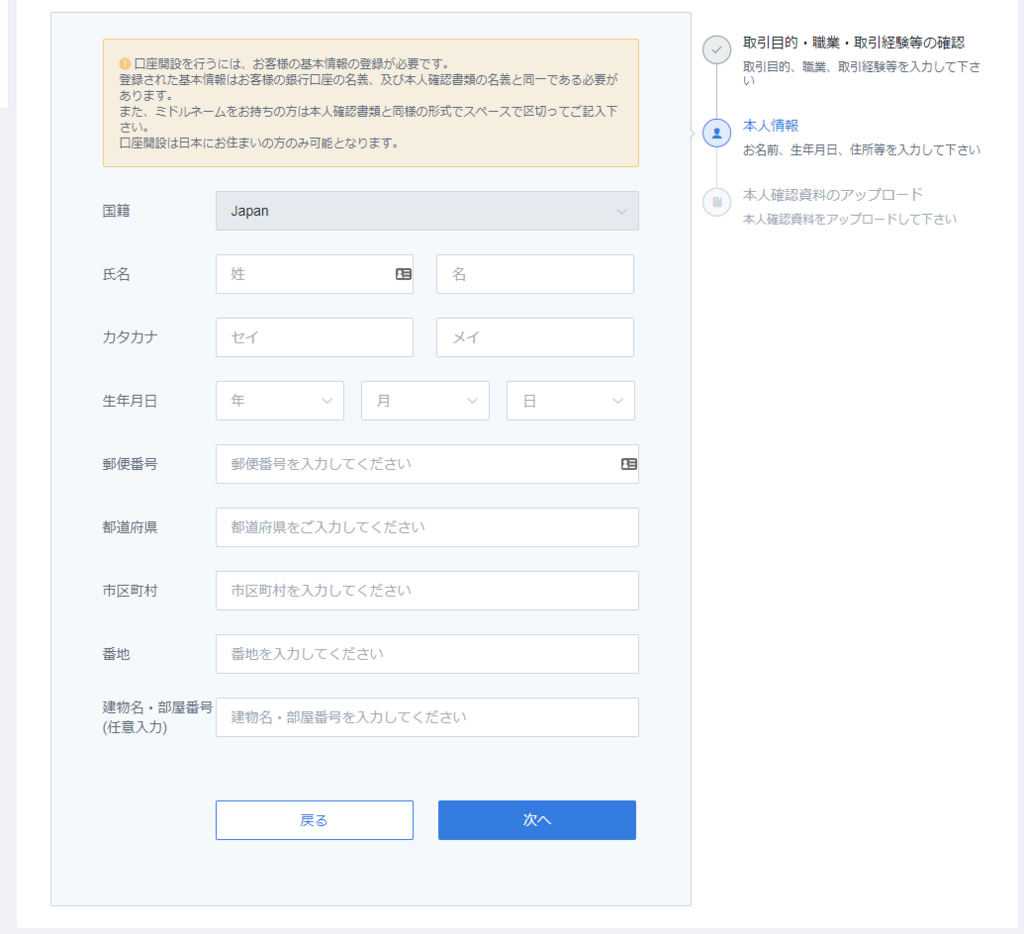Image resolution: width=1024 pixels, height=934 pixels.
Task: Select the 本人確認資料のアップロード step label
Action: pos(831,194)
